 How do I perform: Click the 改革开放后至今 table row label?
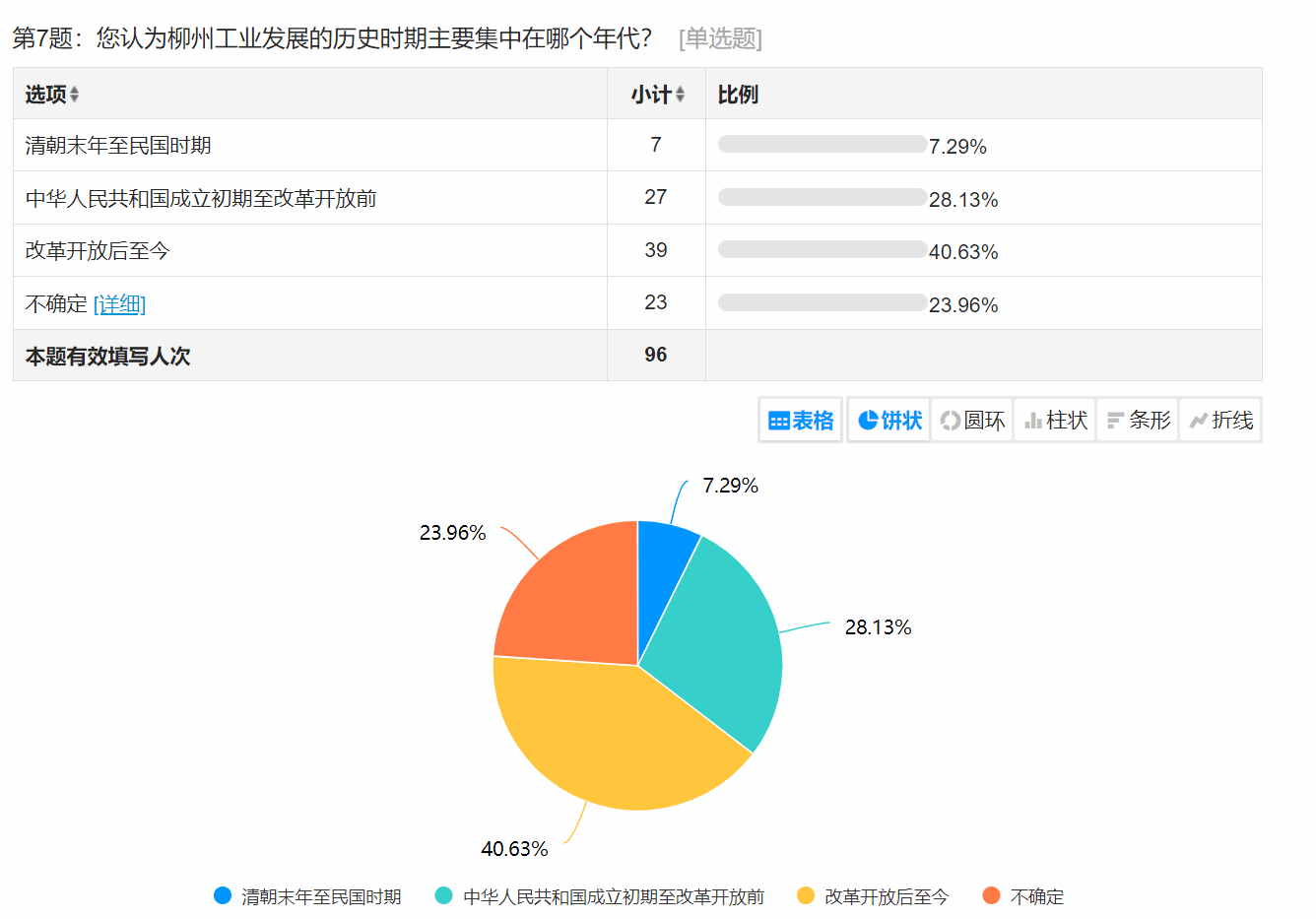point(98,251)
